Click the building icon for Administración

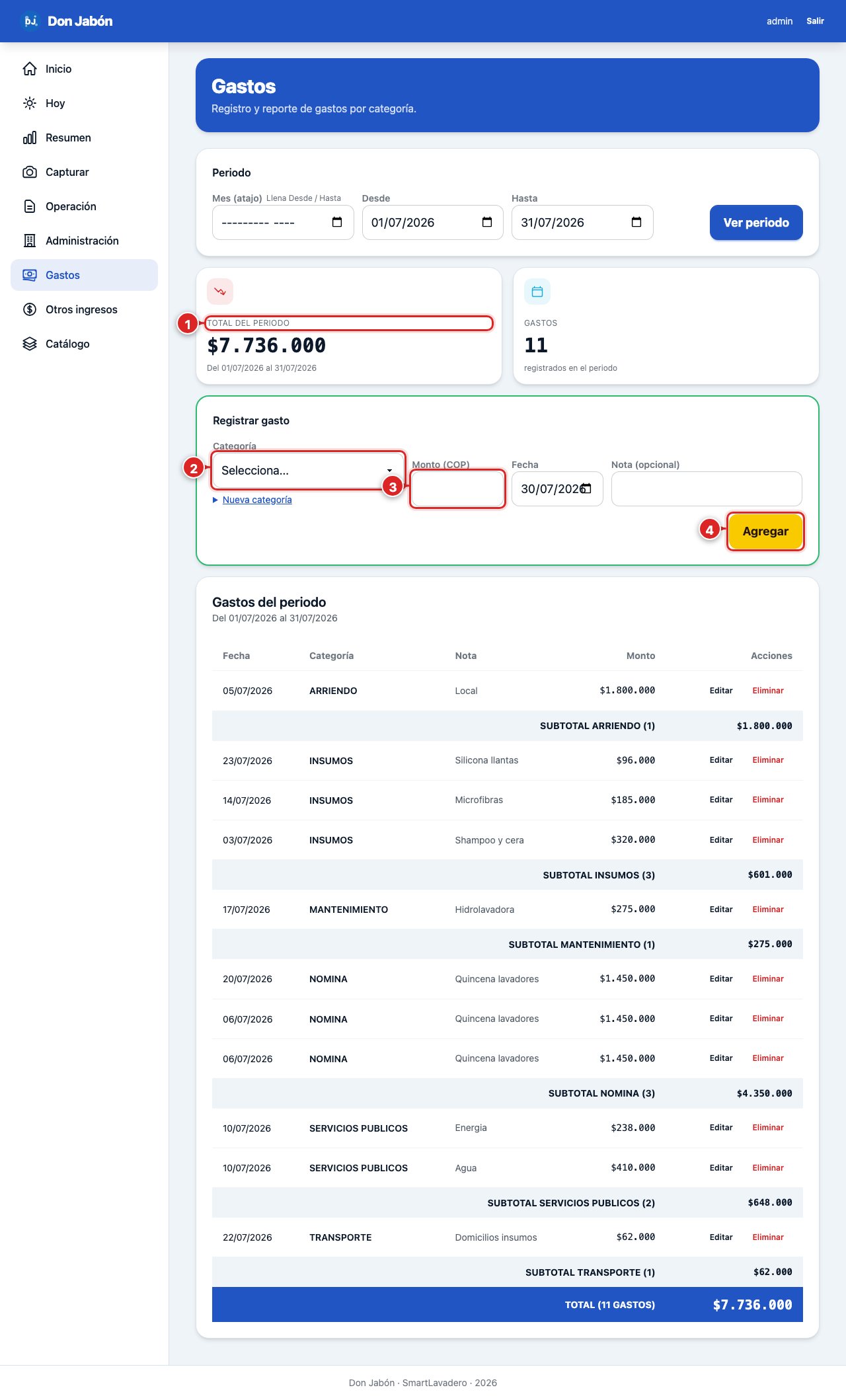point(30,241)
